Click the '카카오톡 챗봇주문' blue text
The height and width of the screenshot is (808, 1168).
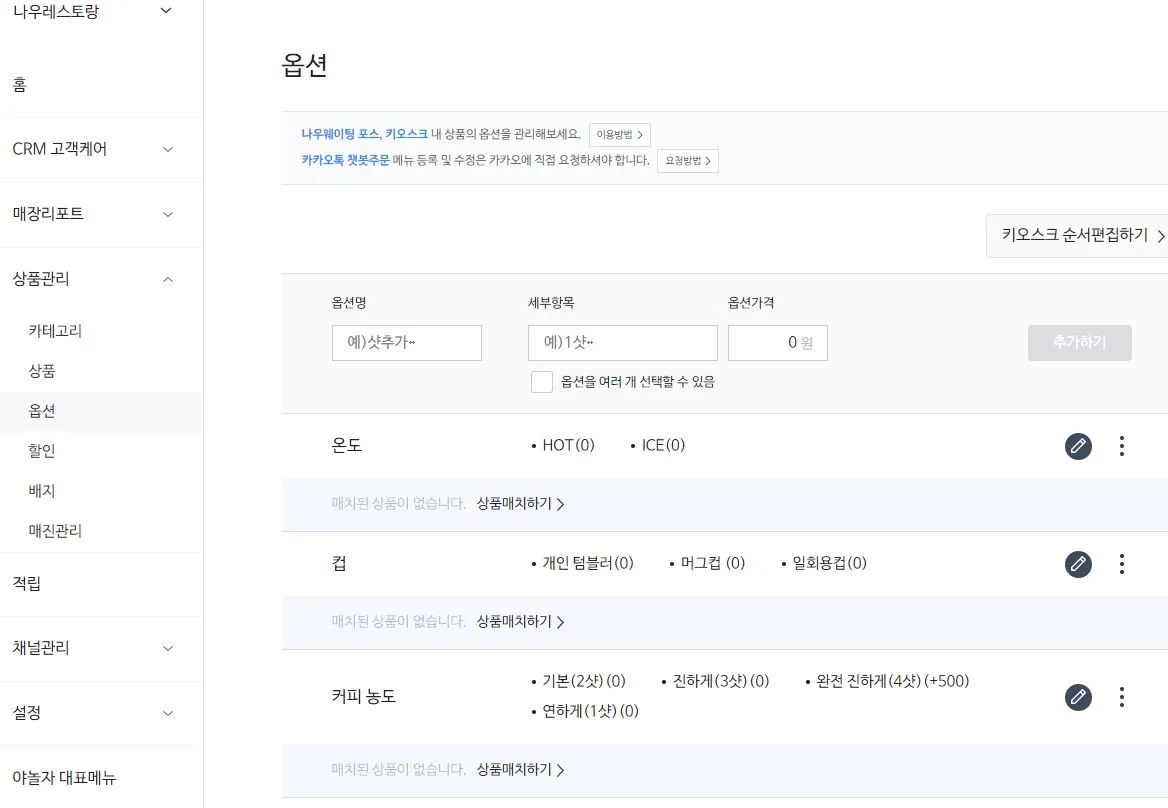pos(345,160)
